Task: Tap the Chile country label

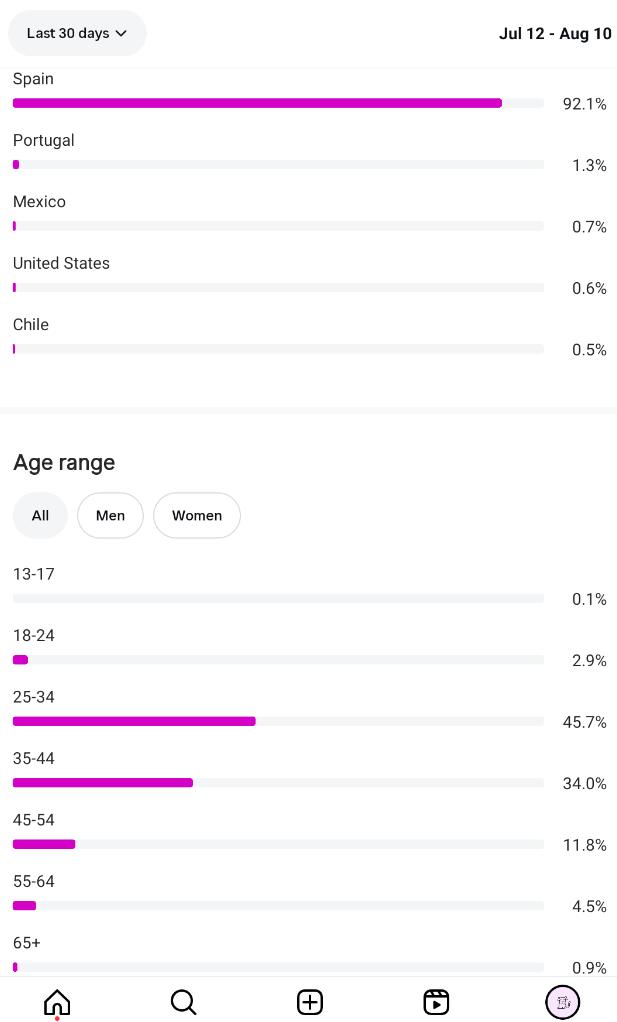Action: pos(31,325)
